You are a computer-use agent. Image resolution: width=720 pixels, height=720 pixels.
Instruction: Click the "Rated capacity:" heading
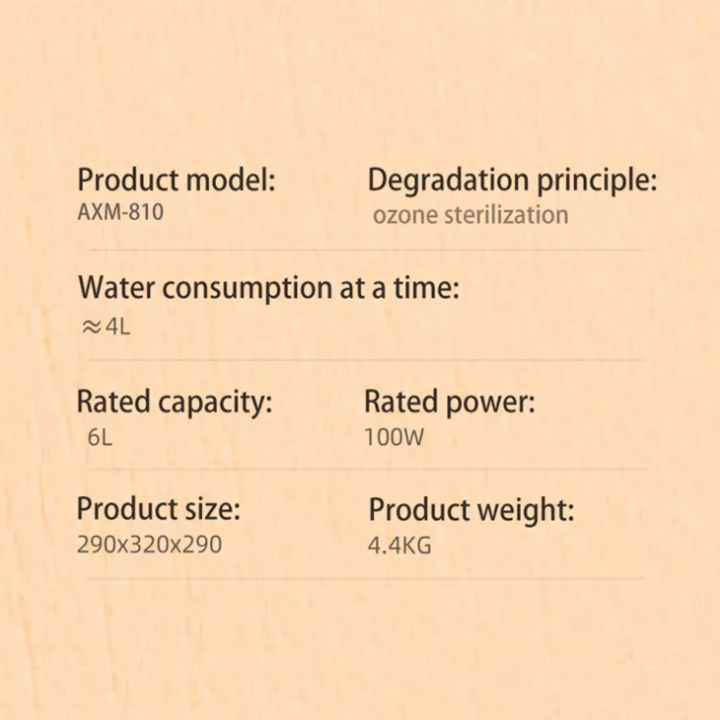[174, 403]
